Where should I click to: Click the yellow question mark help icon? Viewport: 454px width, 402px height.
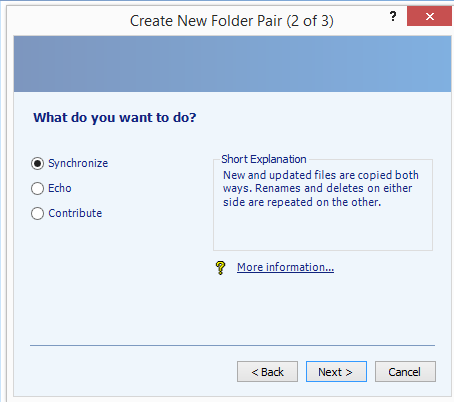(x=220, y=268)
